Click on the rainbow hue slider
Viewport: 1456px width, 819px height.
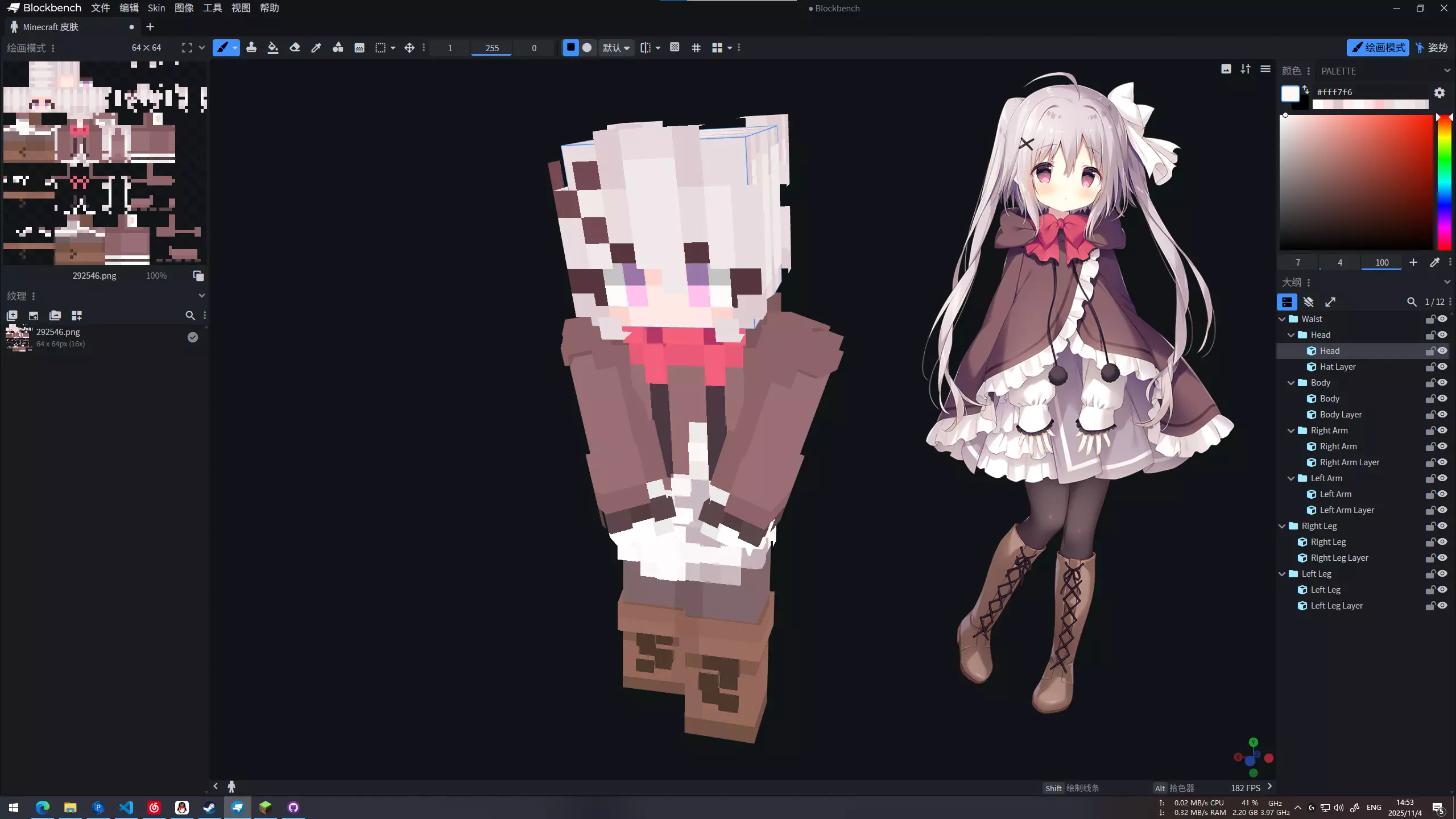[x=1444, y=182]
